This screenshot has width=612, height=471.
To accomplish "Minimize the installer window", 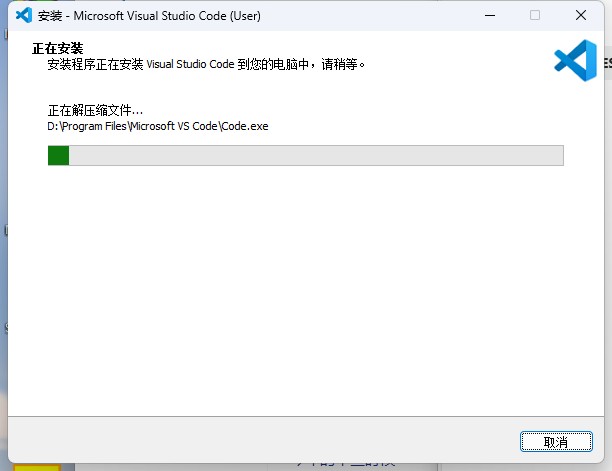I will pos(490,16).
